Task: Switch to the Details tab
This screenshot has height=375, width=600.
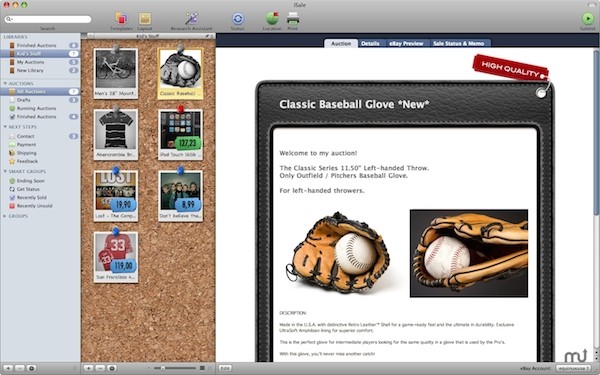Action: pos(370,44)
